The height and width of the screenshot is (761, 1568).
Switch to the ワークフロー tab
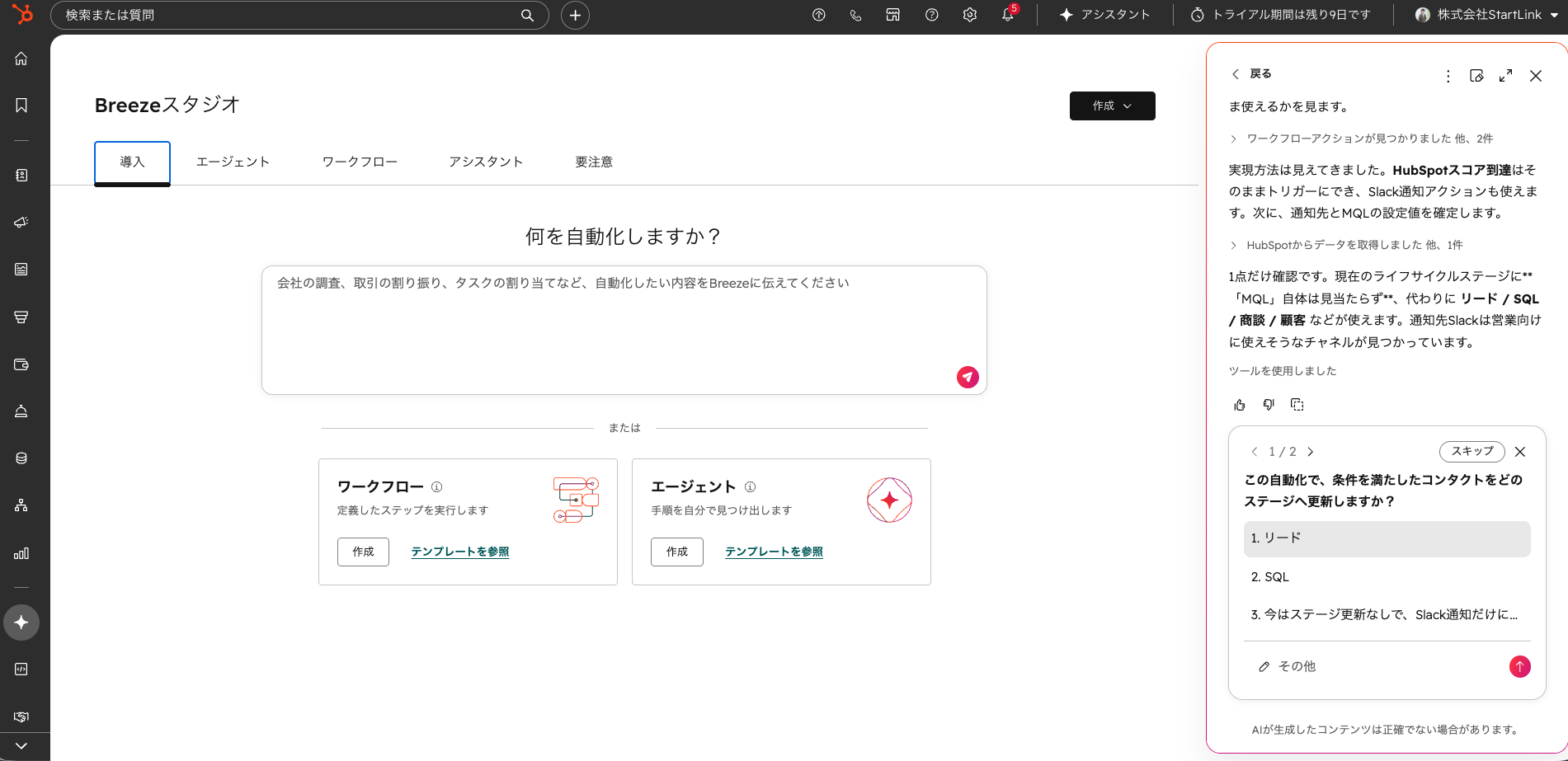pos(360,162)
